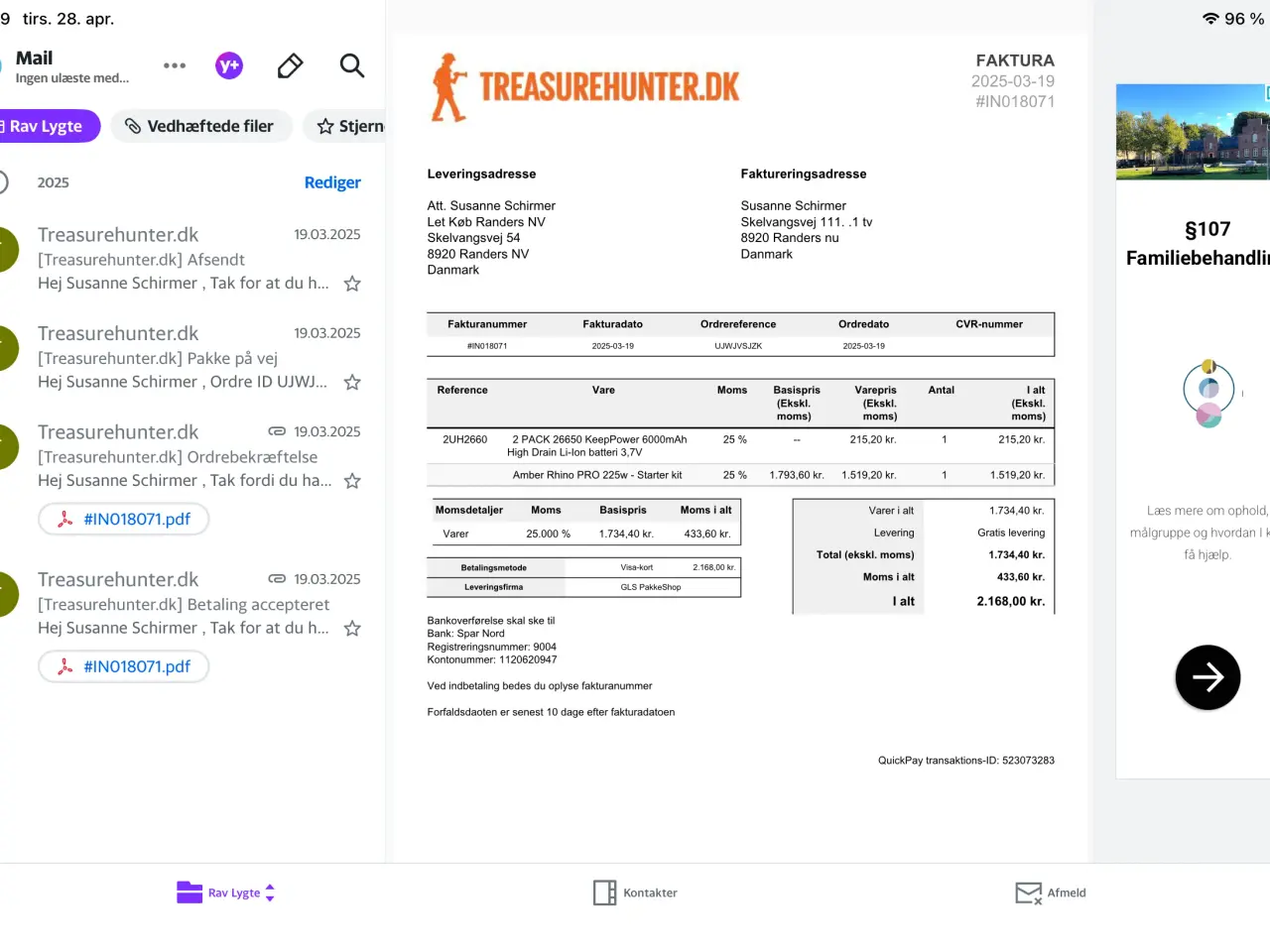Tap the paperclip icon in Vedhæftede filer chip

pyautogui.click(x=132, y=126)
